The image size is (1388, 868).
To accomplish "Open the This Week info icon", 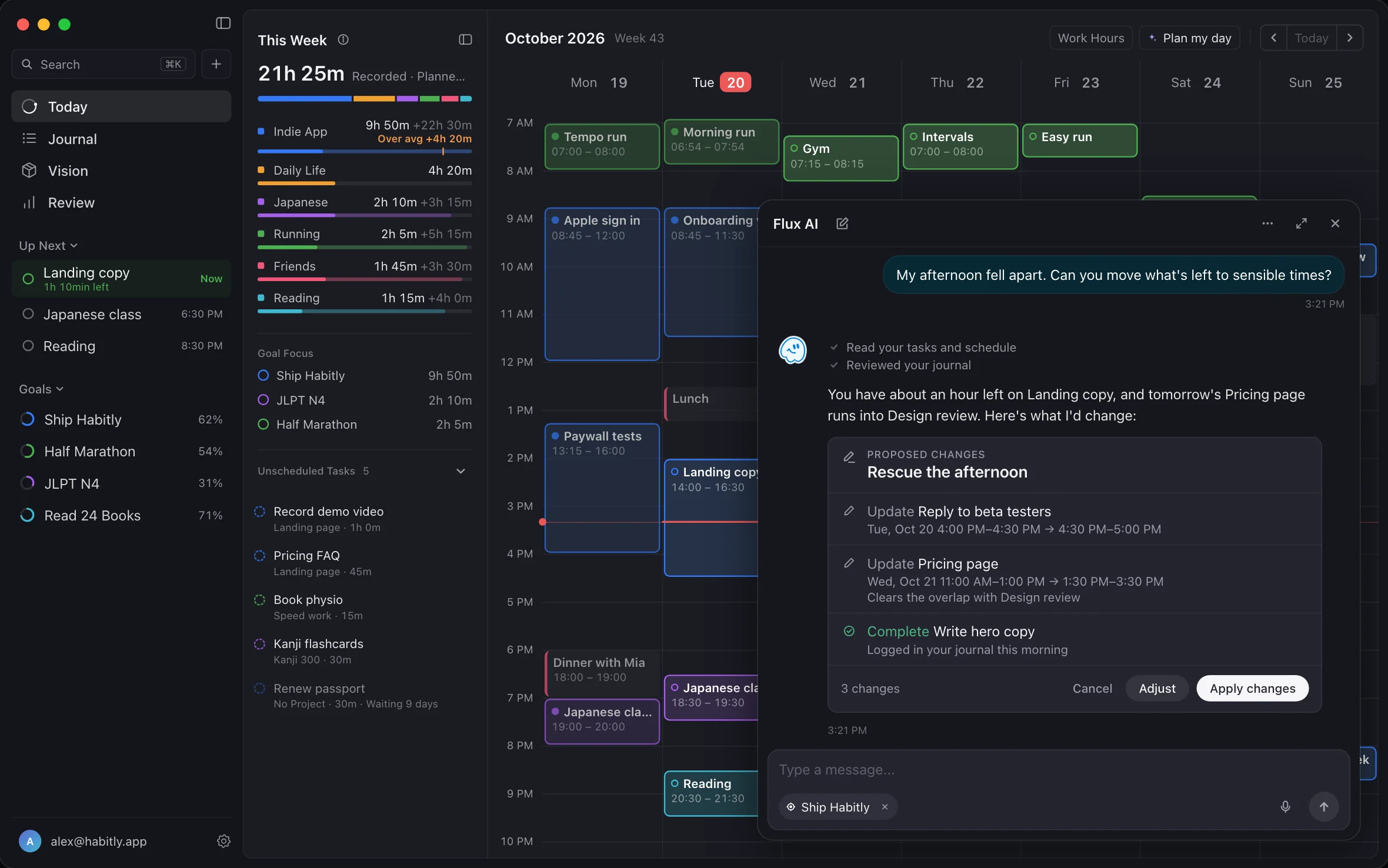I will tap(343, 39).
